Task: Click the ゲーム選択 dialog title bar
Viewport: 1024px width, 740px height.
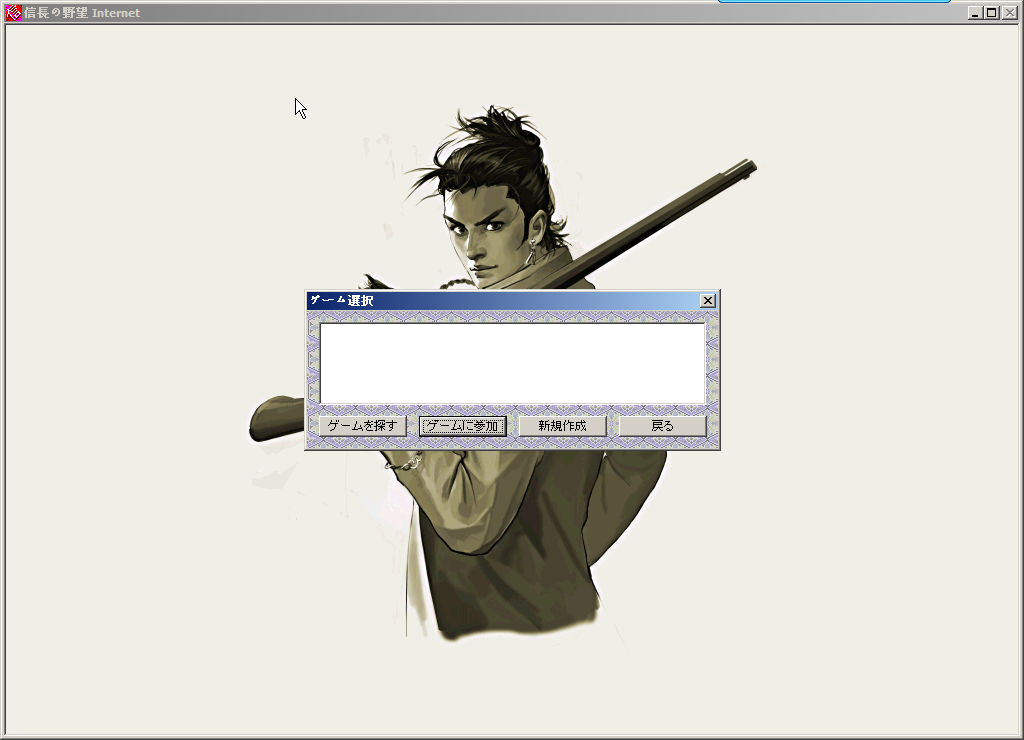Action: pyautogui.click(x=500, y=301)
